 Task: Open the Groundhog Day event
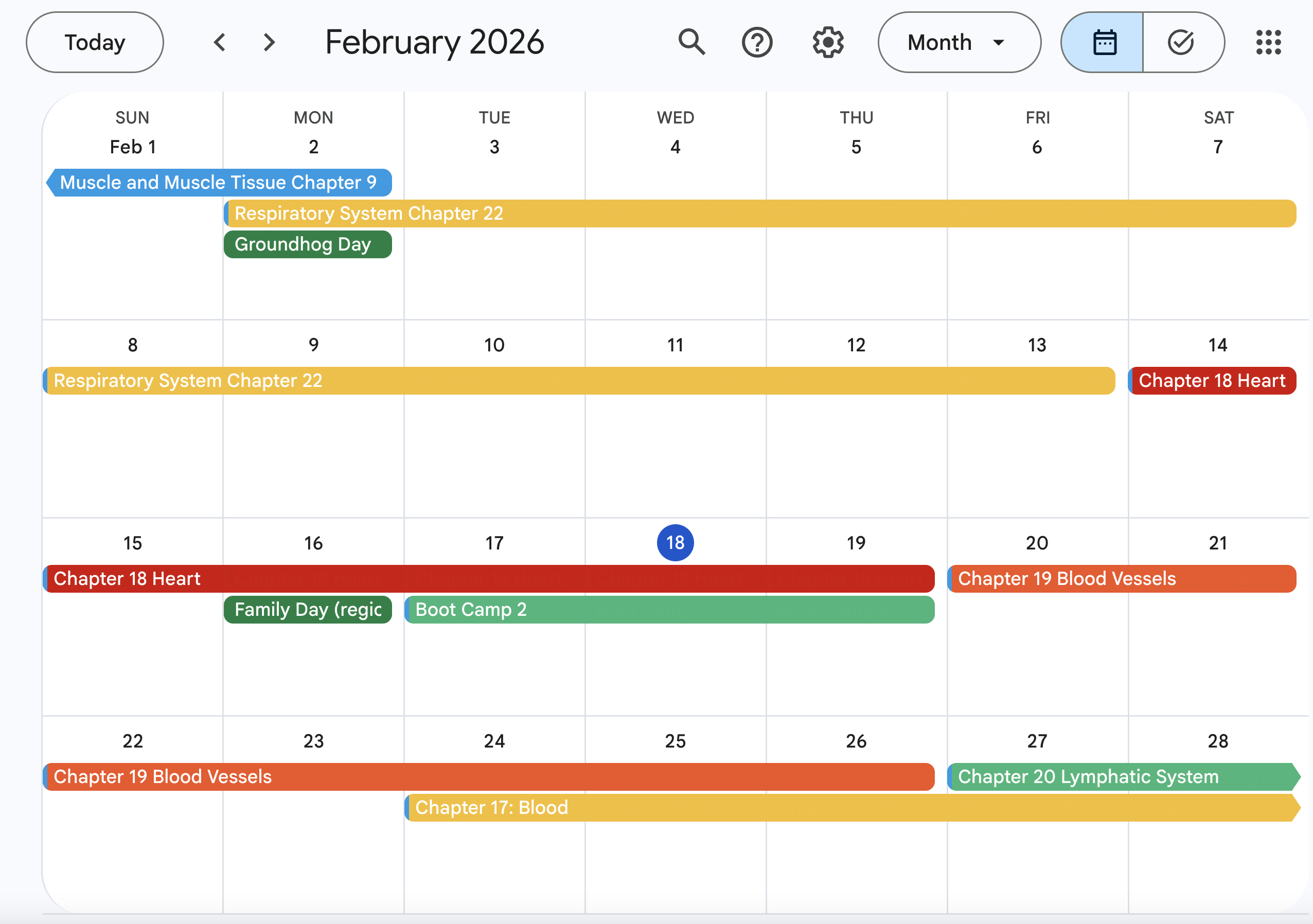[307, 244]
